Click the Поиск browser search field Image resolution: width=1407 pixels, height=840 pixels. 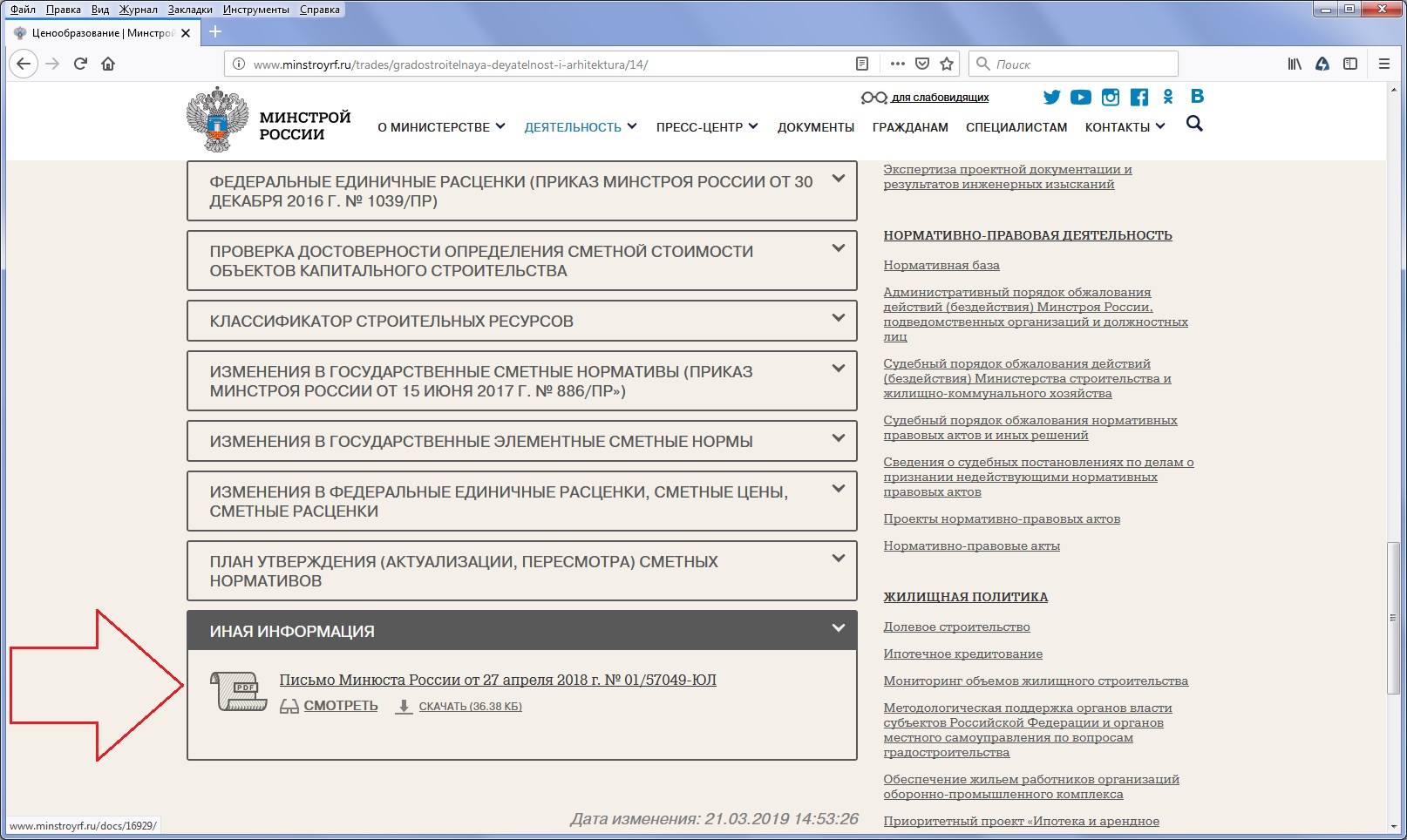coord(1081,64)
